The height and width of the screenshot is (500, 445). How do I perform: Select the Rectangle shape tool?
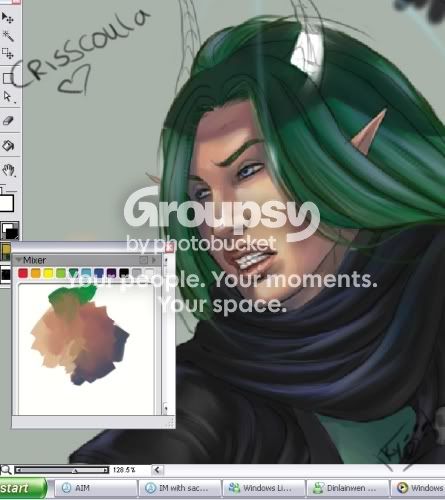pos(7,78)
